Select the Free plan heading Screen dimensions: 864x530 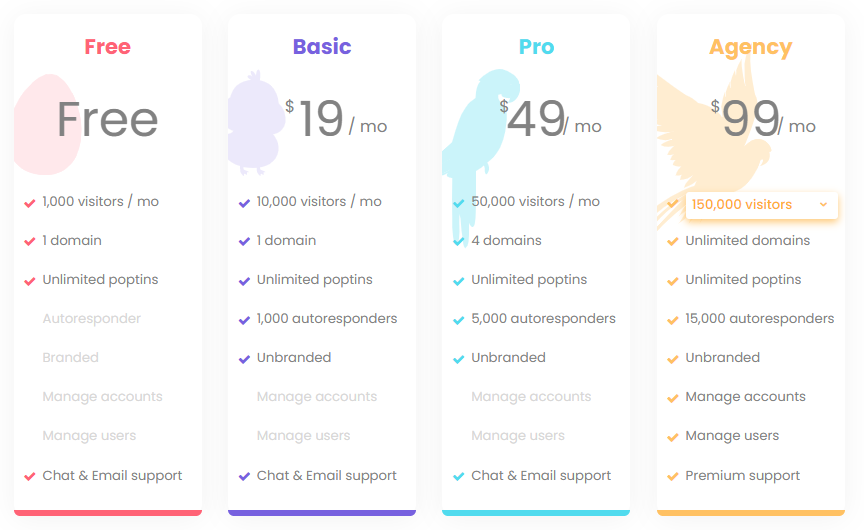pyautogui.click(x=107, y=47)
